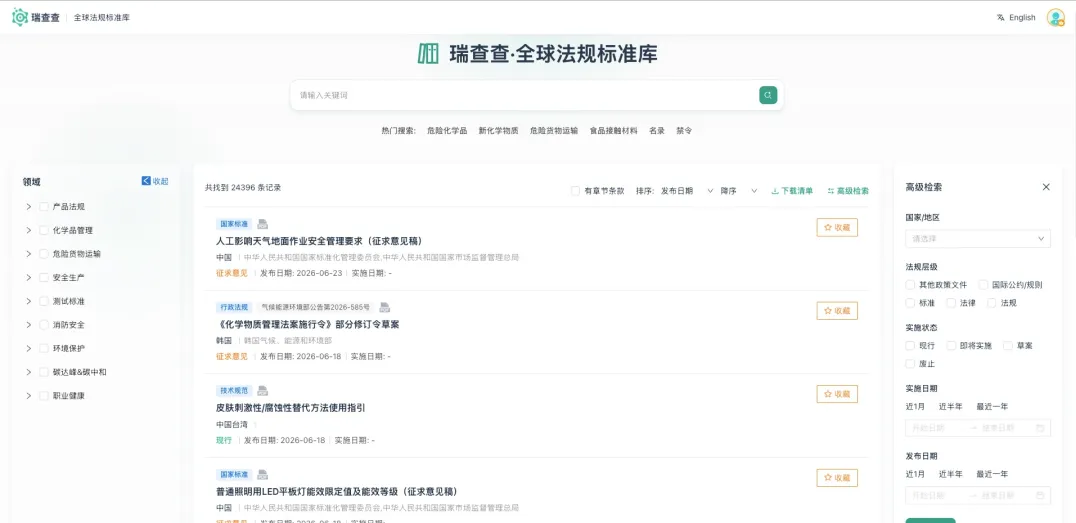Click the 实施日期 date range field
The height and width of the screenshot is (523, 1076).
[x=977, y=428]
